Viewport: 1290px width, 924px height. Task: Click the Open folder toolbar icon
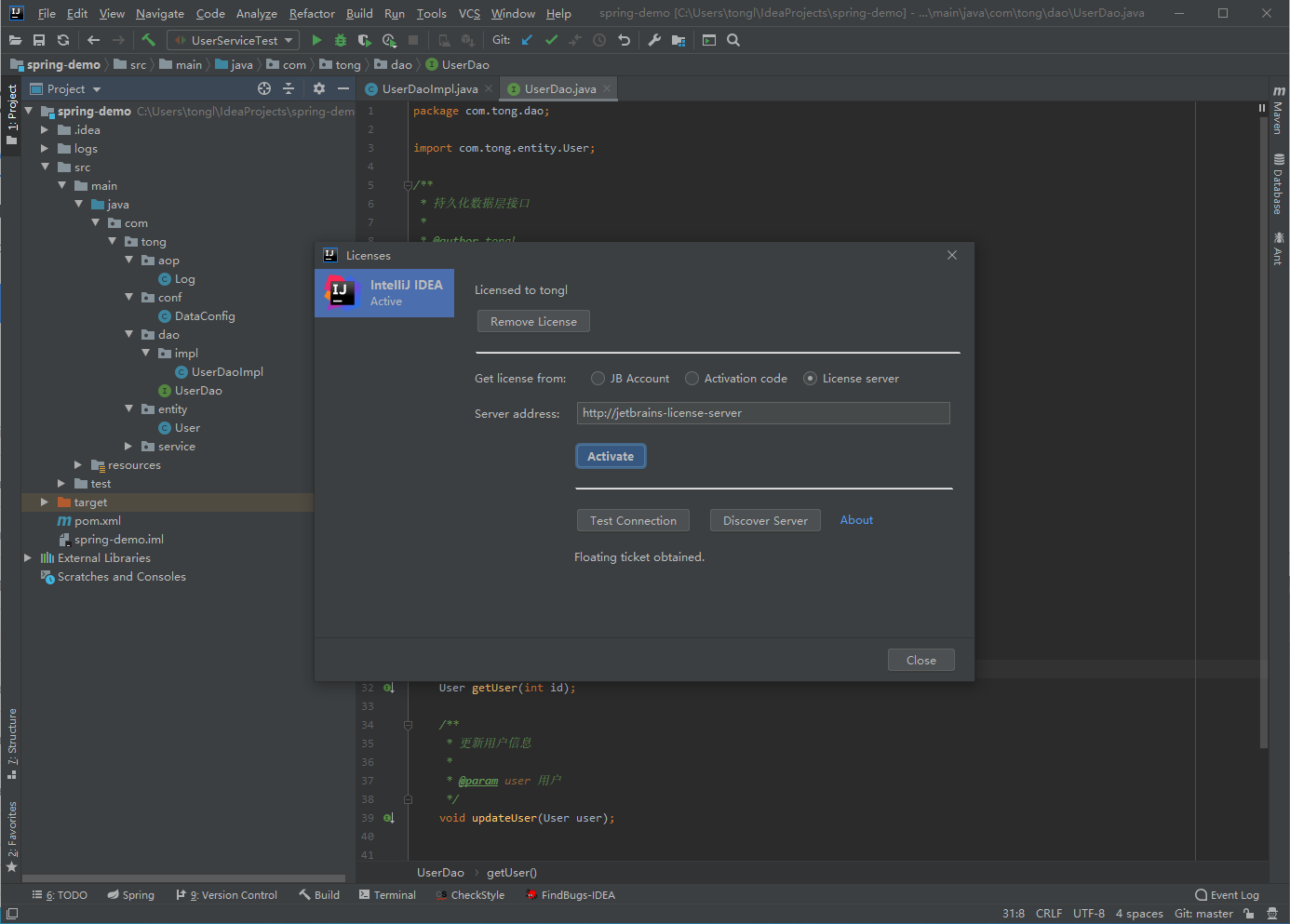[x=15, y=40]
